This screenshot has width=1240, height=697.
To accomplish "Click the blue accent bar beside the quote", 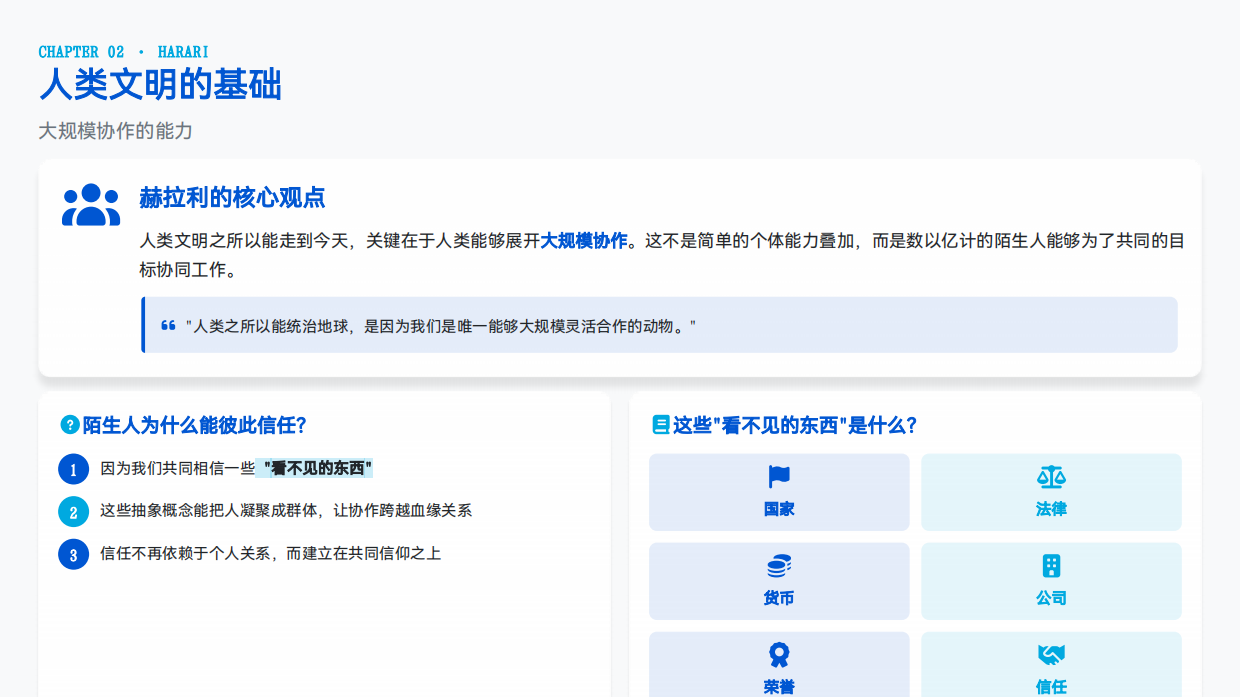I will [142, 323].
